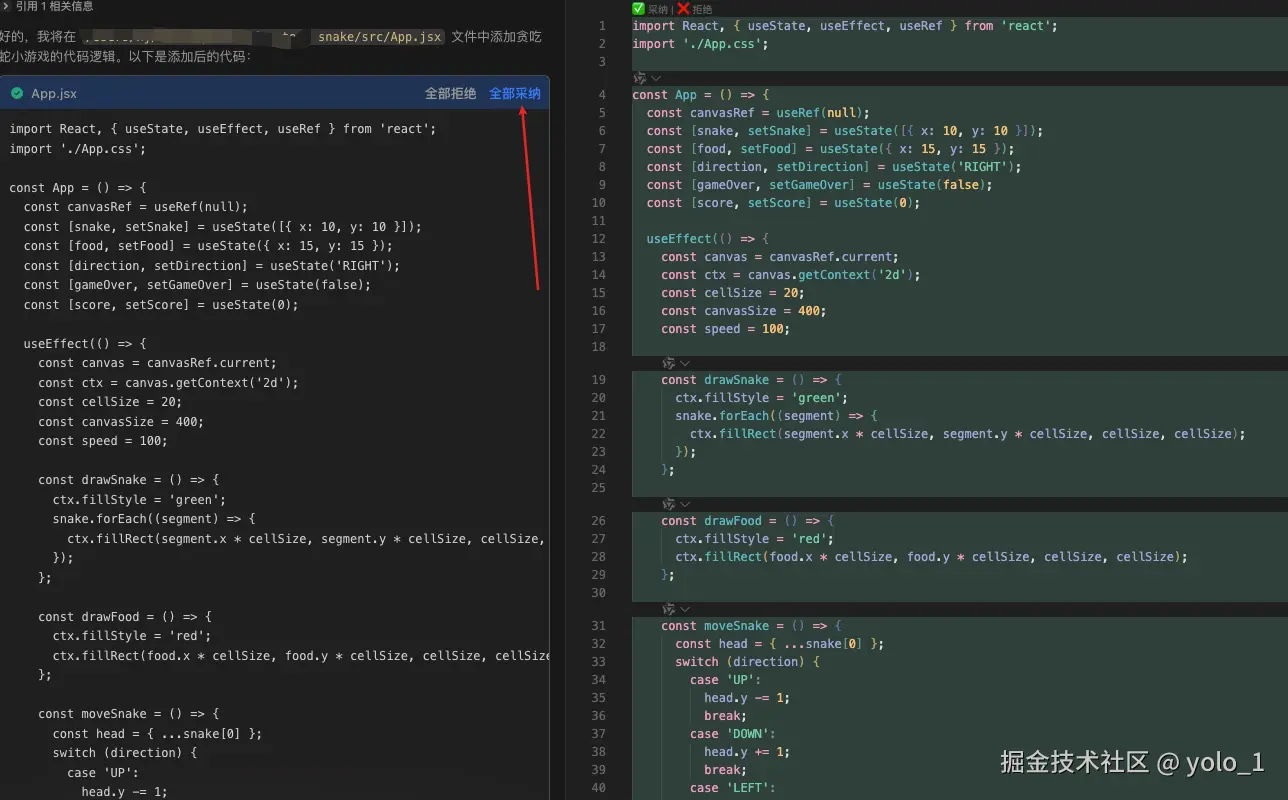Click editor gutter line number 30
The image size is (1288, 800).
(x=599, y=593)
